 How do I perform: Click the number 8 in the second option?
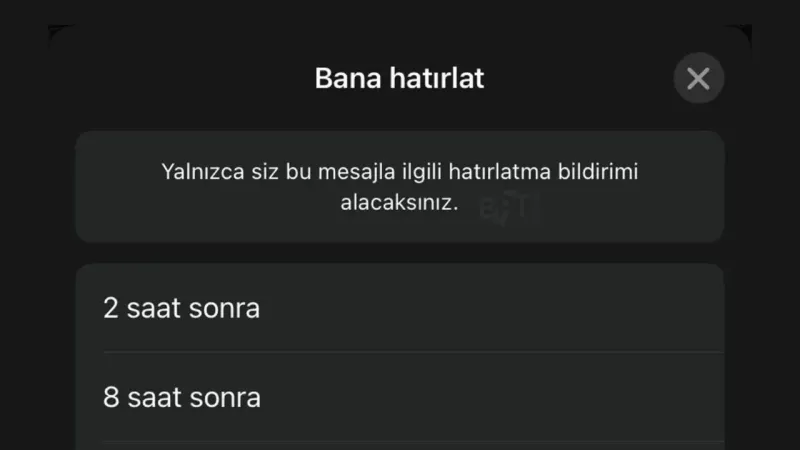tap(111, 398)
